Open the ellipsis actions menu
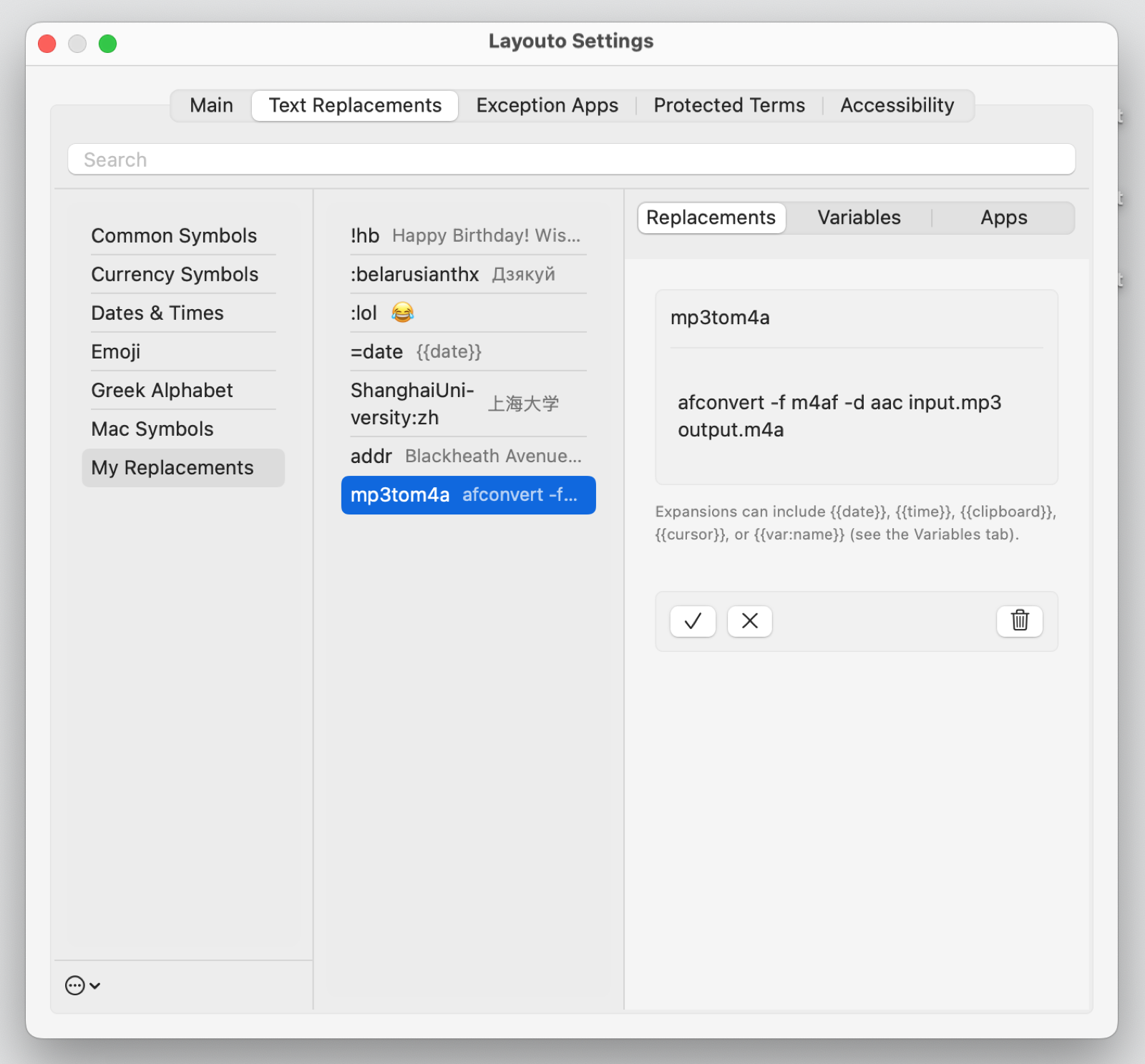The width and height of the screenshot is (1145, 1064). pyautogui.click(x=82, y=985)
